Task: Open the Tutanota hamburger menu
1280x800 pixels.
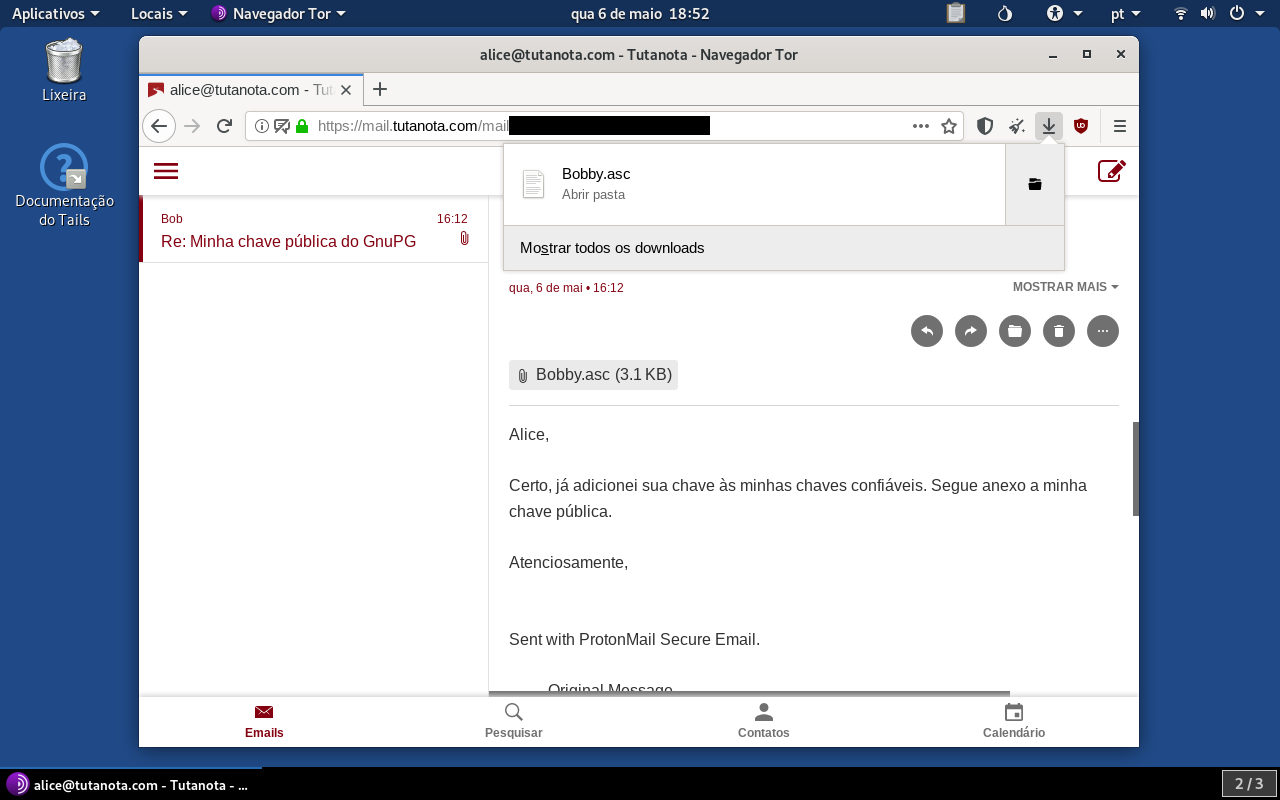Action: click(166, 171)
